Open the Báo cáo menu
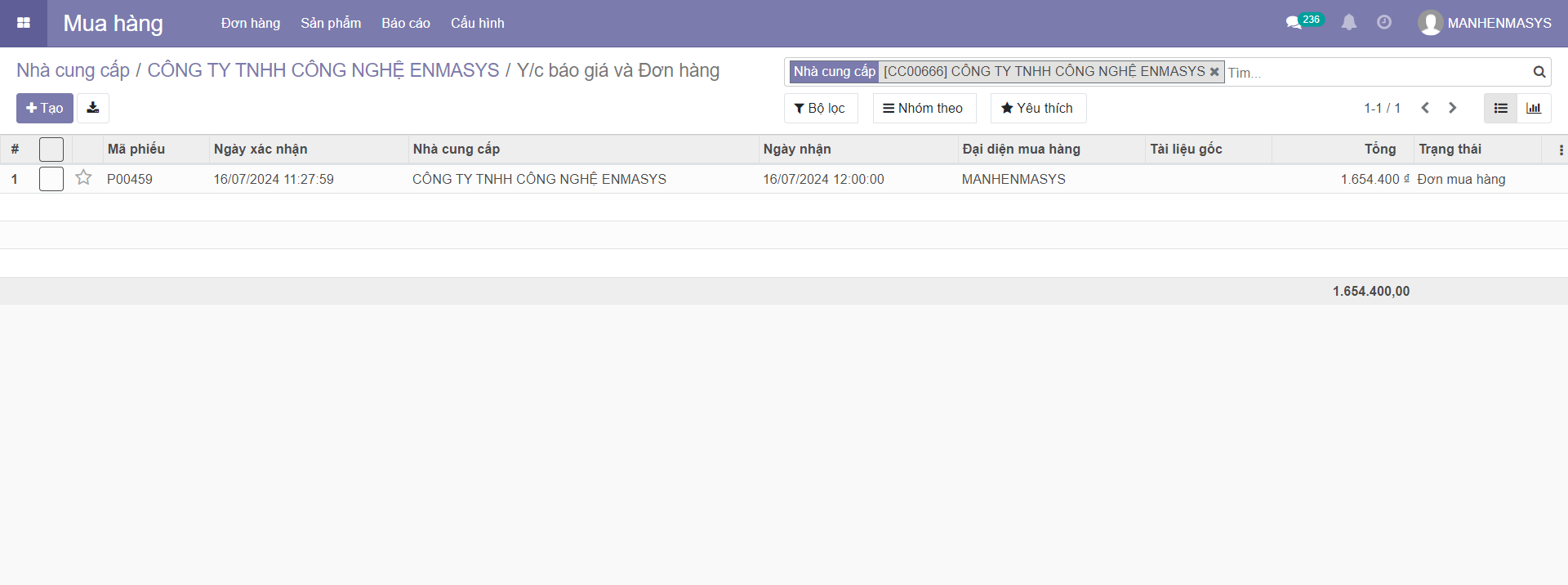This screenshot has width=1568, height=585. click(405, 23)
